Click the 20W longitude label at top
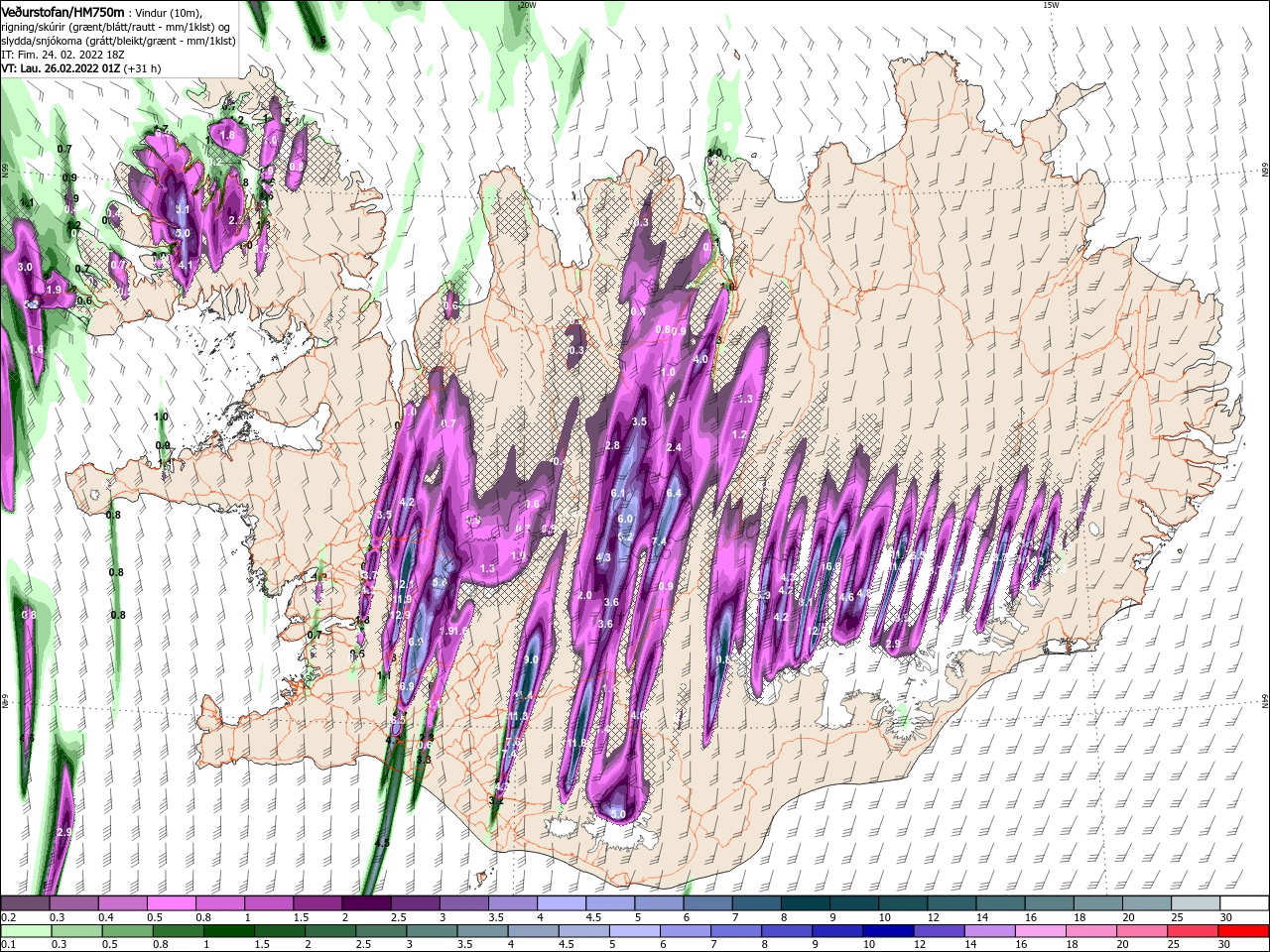The image size is (1270, 952). tap(528, 5)
